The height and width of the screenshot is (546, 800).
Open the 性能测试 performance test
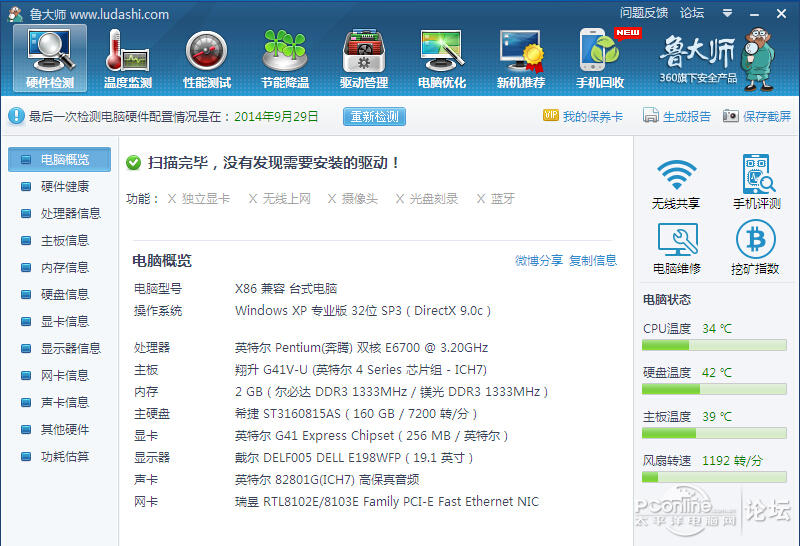[206, 58]
